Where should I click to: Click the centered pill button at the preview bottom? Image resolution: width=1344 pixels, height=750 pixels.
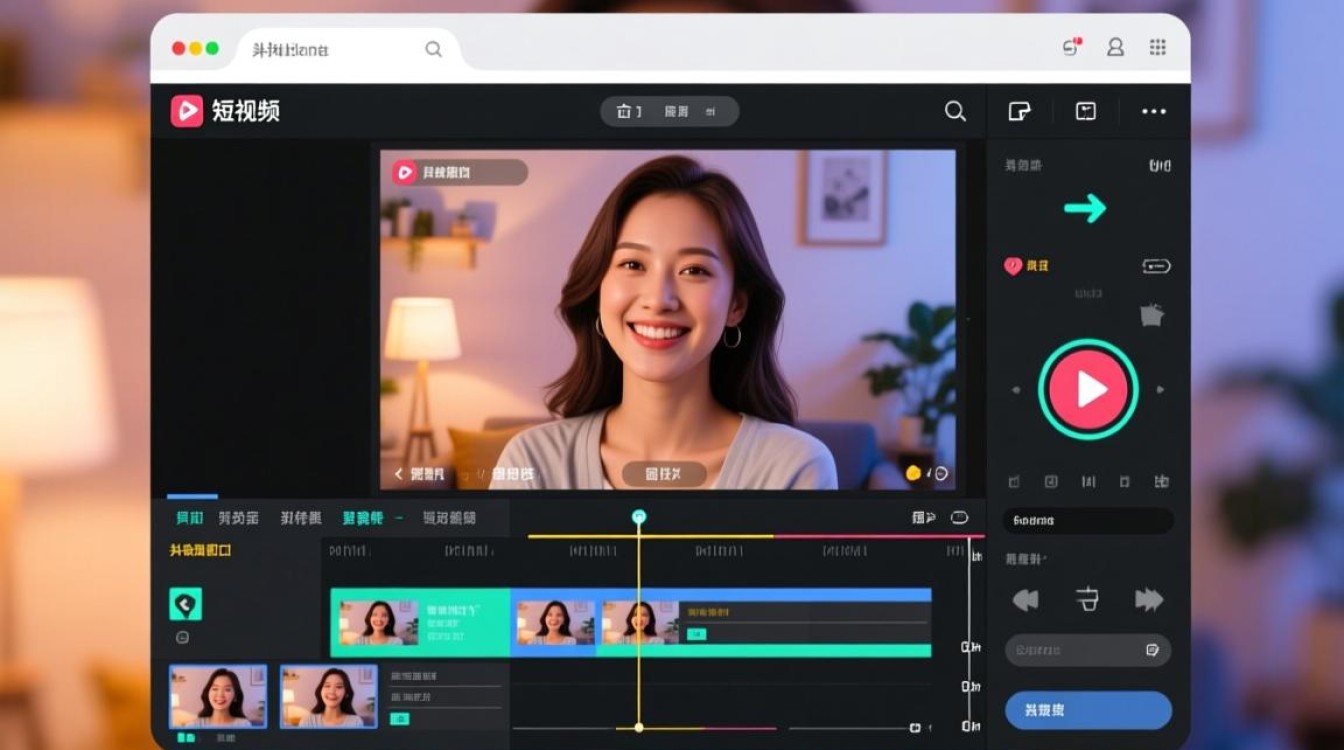click(664, 474)
